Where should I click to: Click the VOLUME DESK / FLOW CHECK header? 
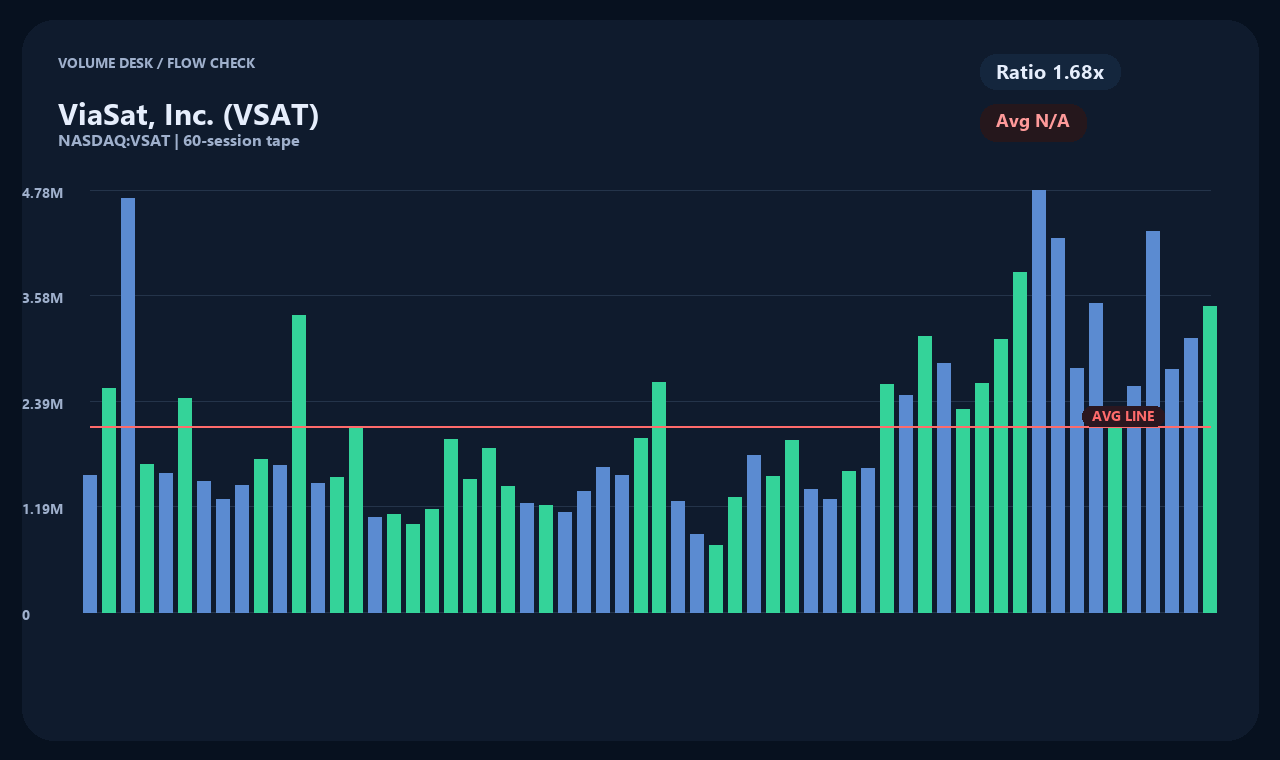pyautogui.click(x=156, y=63)
